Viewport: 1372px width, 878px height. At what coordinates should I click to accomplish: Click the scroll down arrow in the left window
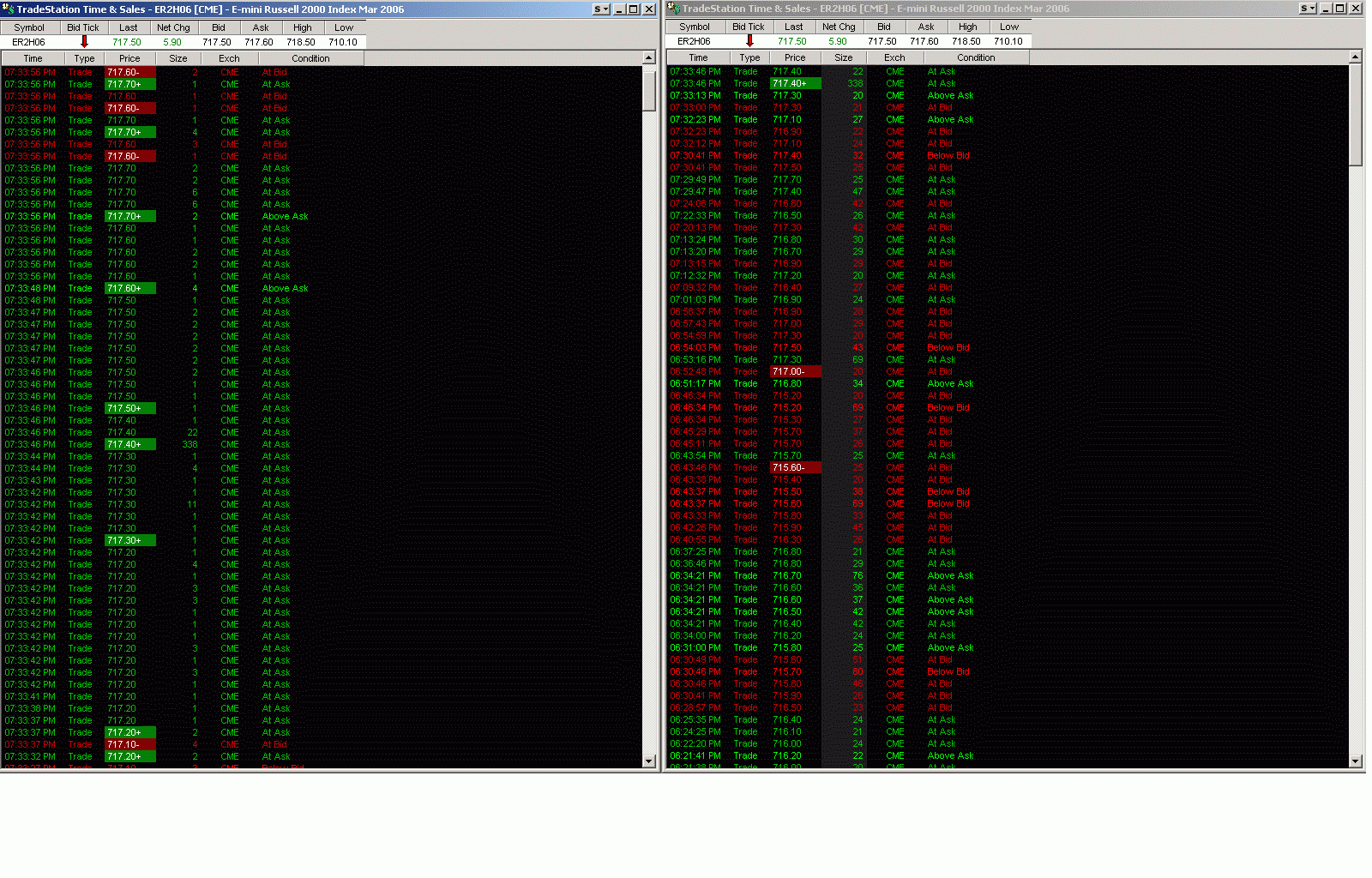tap(649, 761)
